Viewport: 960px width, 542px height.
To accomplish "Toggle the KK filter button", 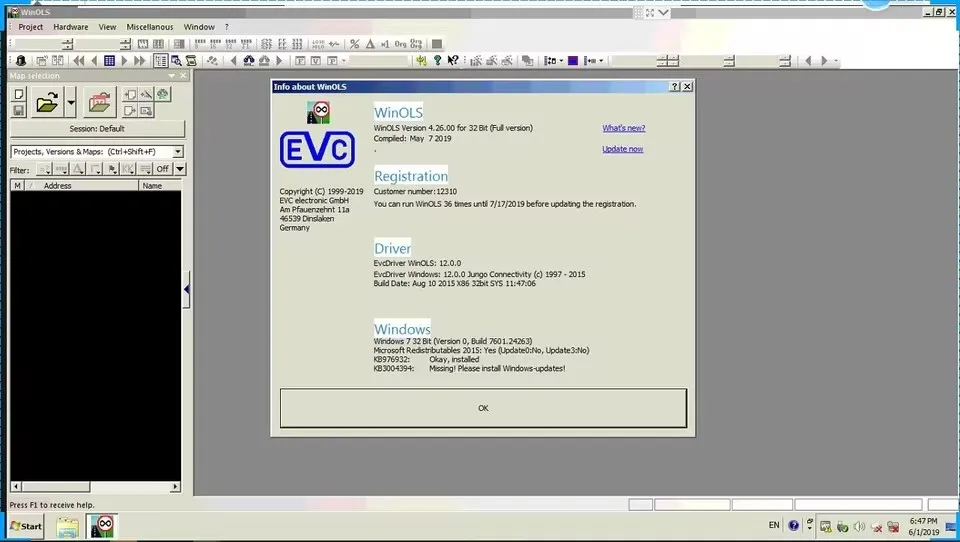I will coord(128,169).
